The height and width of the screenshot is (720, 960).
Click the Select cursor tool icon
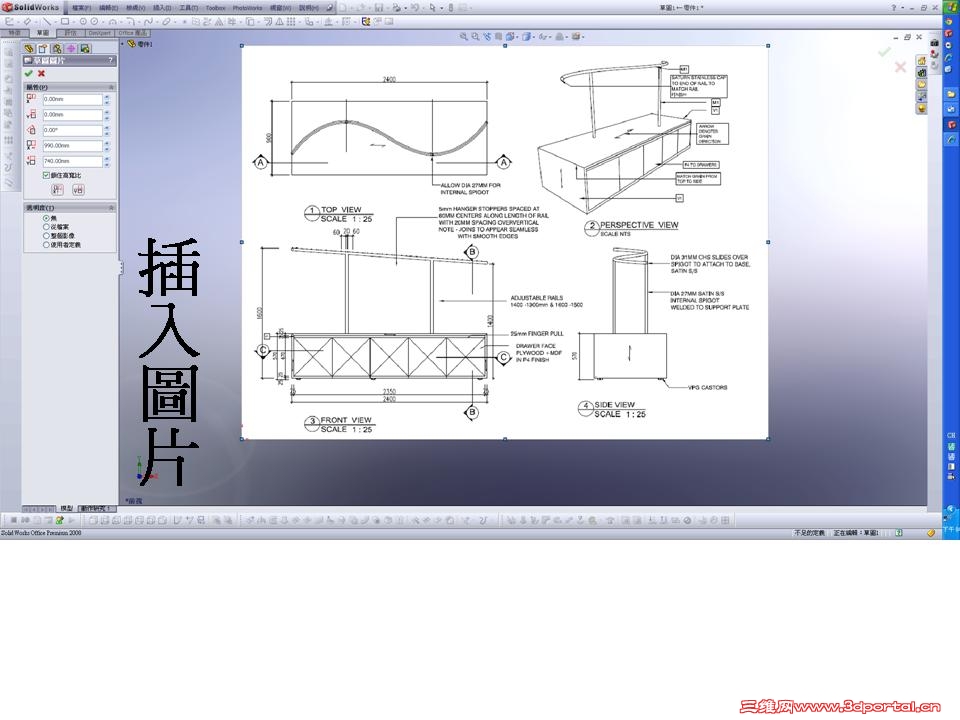[x=432, y=8]
